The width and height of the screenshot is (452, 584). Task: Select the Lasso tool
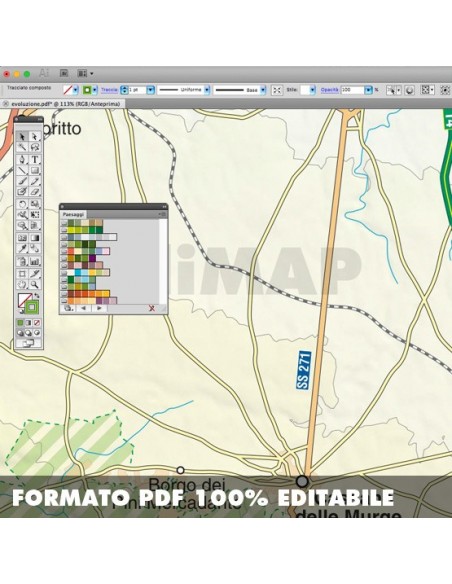(35, 147)
